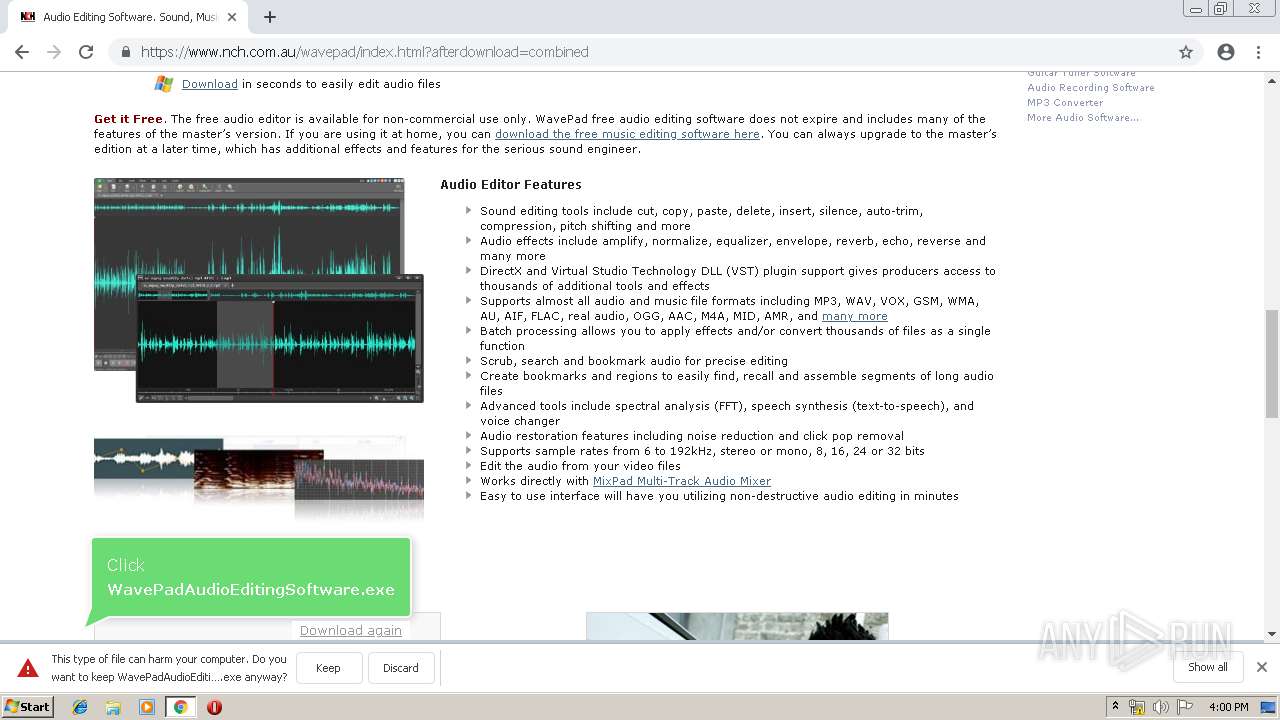Click scrollbar down arrow

click(1272, 633)
